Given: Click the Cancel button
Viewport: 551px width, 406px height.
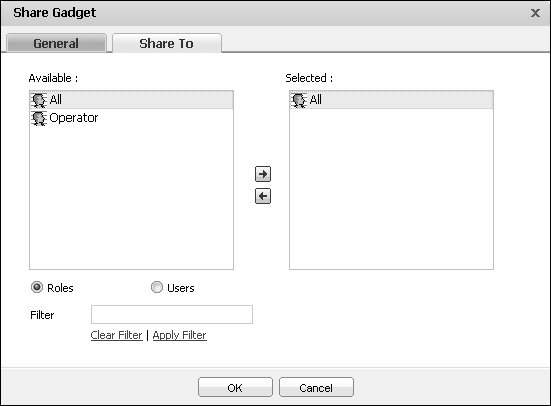Looking at the screenshot, I should pos(316,387).
